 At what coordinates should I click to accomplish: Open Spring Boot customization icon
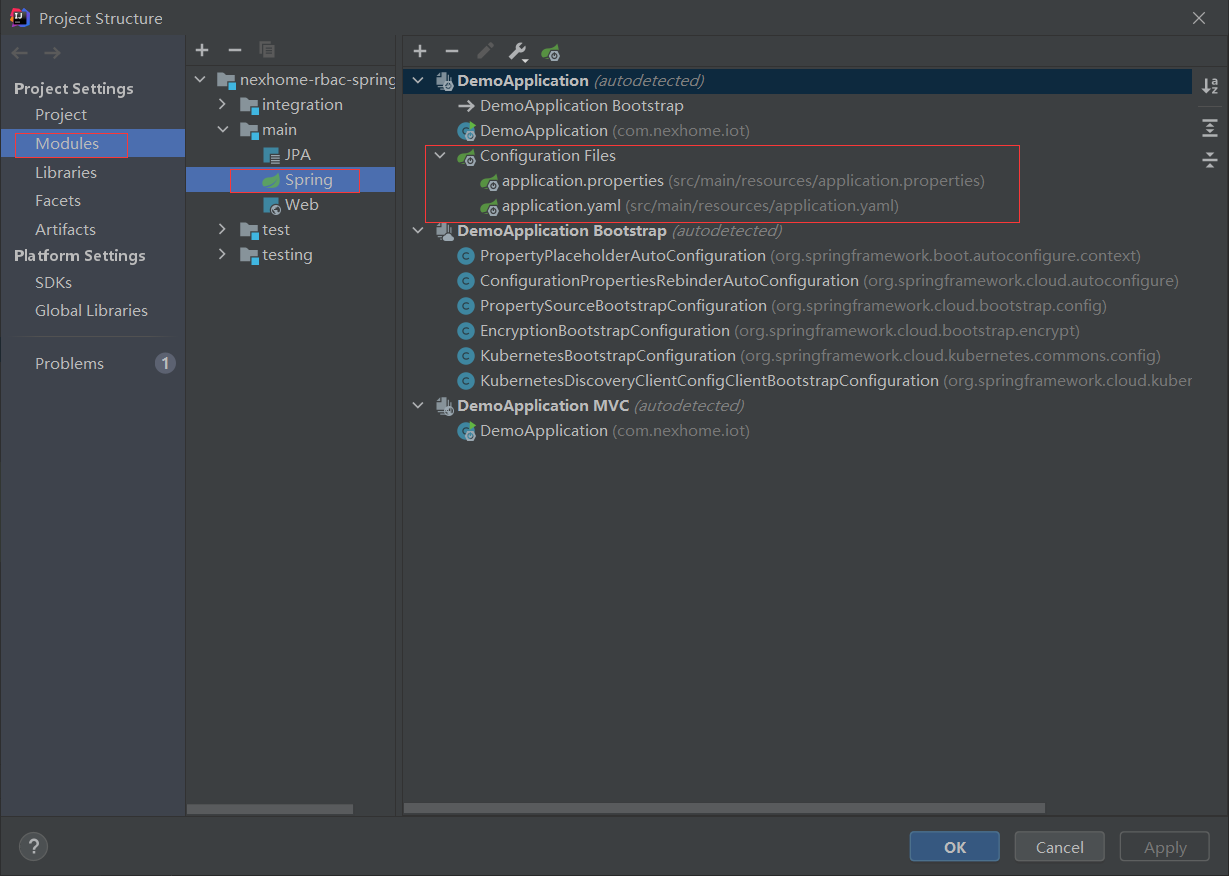(x=550, y=52)
